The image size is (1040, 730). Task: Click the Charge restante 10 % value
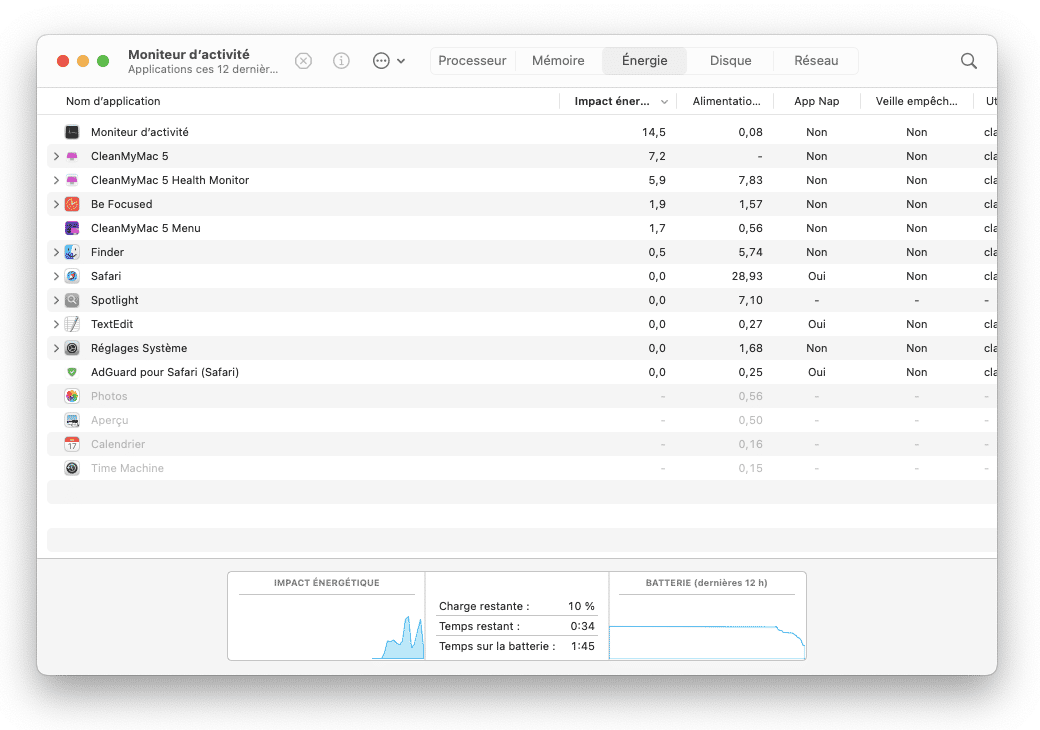point(581,606)
